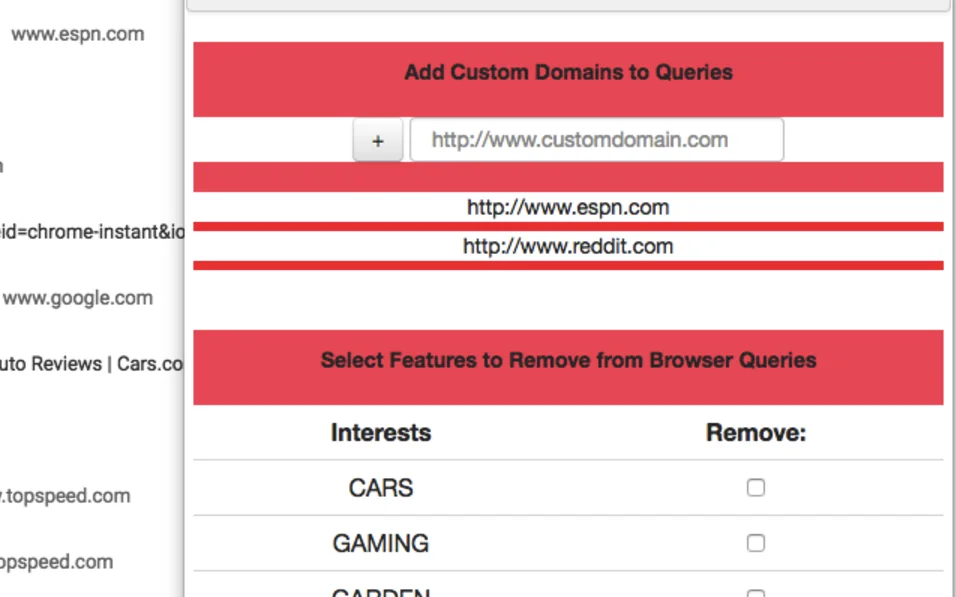The height and width of the screenshot is (597, 956).
Task: Click the CARS interest label
Action: [380, 488]
